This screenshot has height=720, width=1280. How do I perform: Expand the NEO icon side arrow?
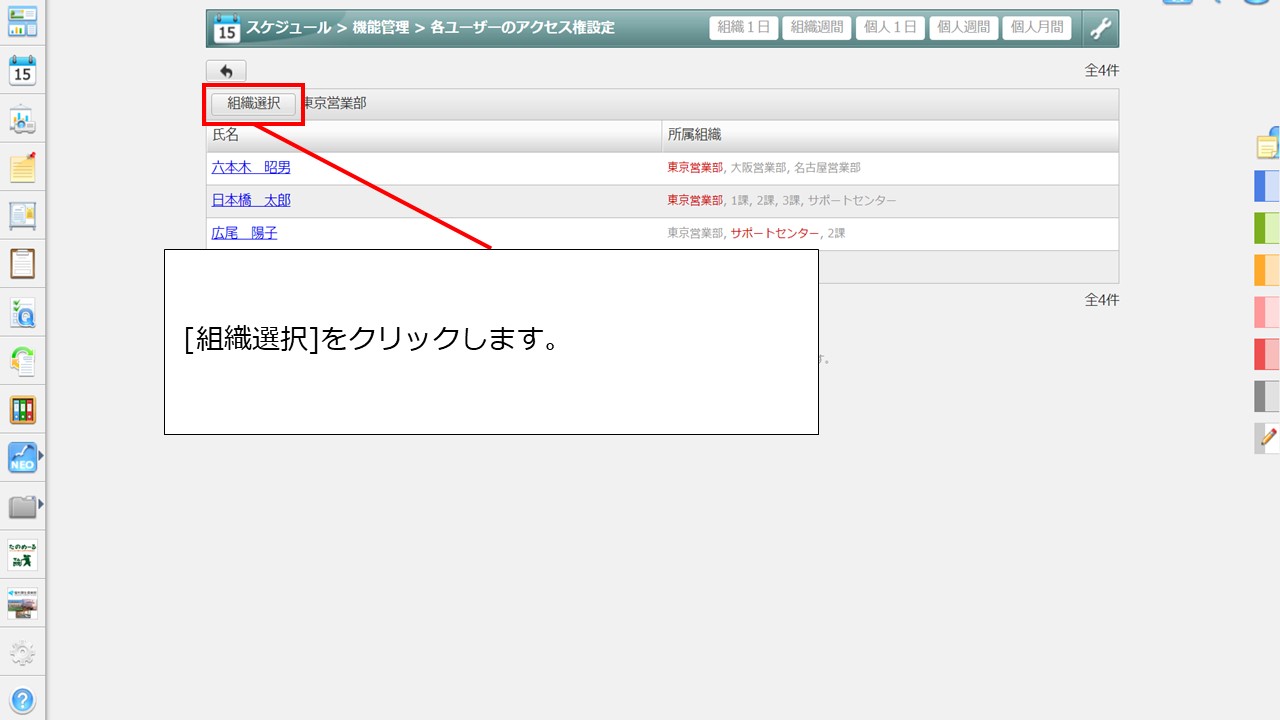[x=41, y=458]
